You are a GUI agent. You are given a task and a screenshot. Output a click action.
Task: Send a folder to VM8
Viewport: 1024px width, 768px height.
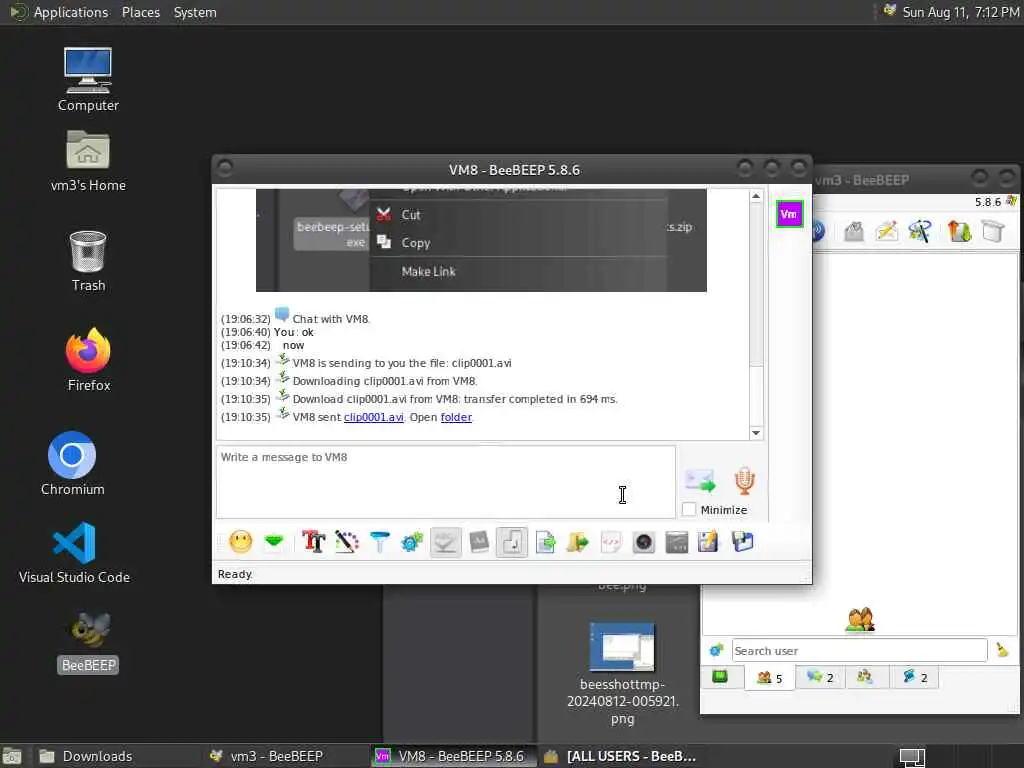point(578,541)
